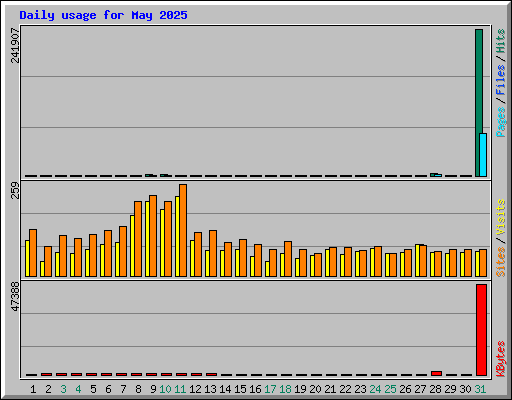Click day label 16 on x-axis

255,389
